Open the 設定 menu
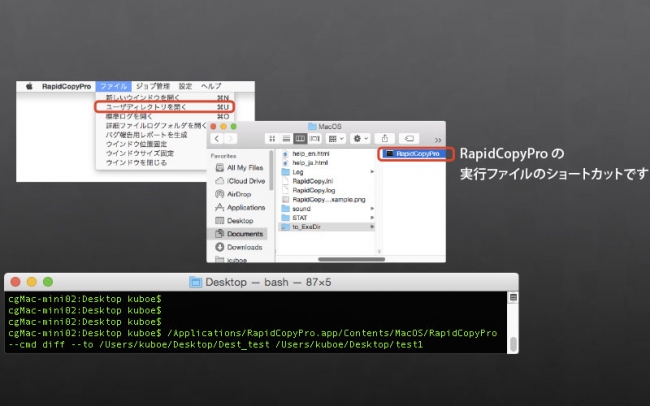 tap(185, 86)
